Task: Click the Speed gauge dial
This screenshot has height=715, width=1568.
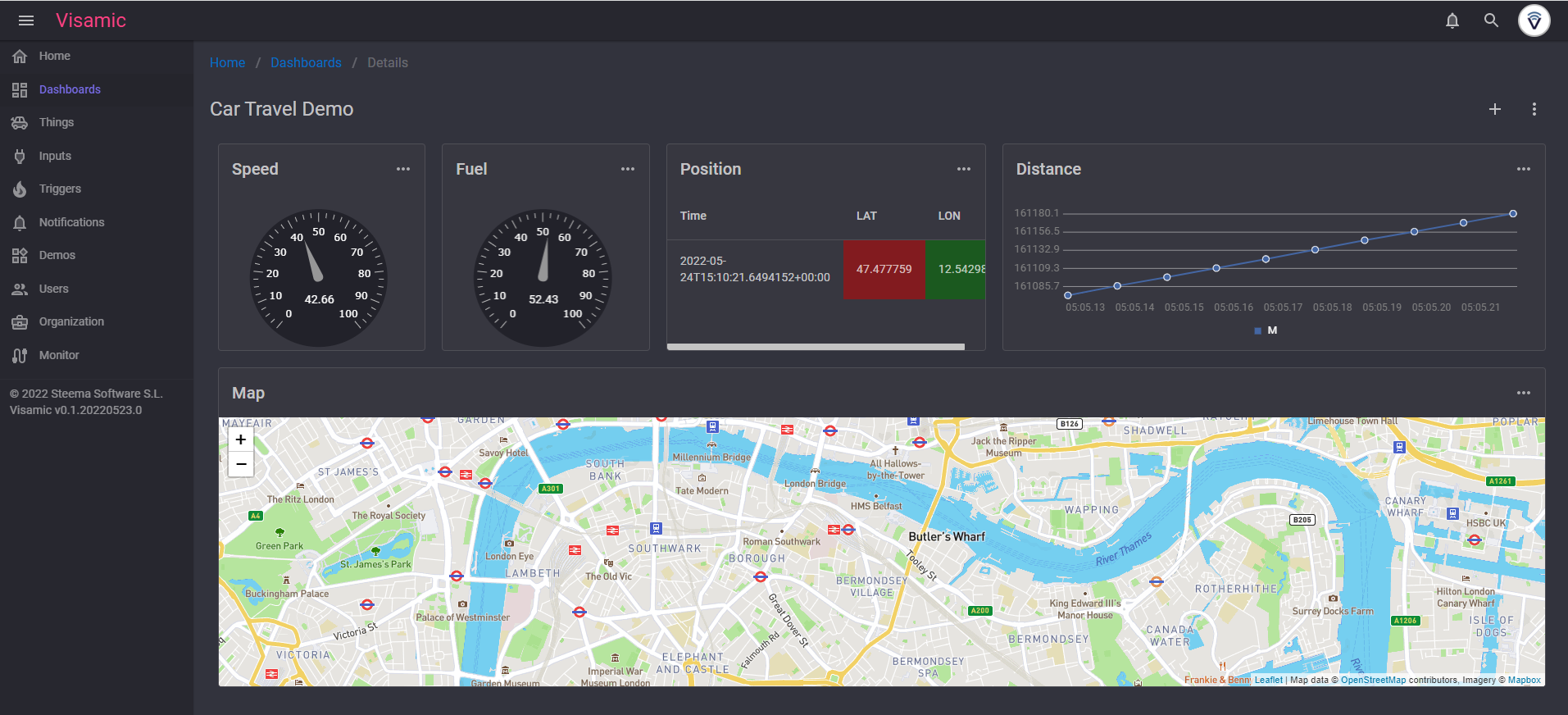Action: [318, 278]
